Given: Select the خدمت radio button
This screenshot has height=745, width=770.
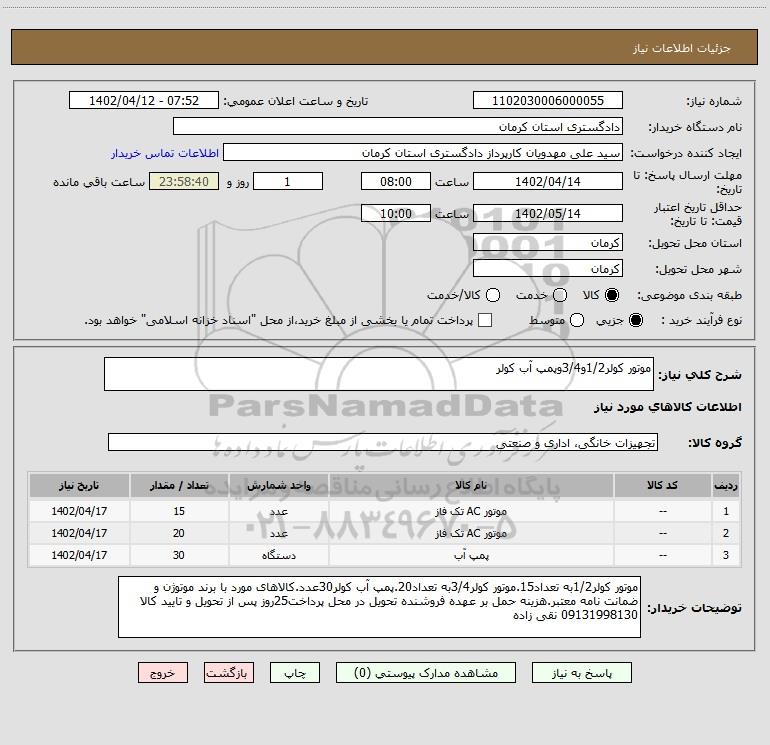Looking at the screenshot, I should pyautogui.click(x=560, y=295).
